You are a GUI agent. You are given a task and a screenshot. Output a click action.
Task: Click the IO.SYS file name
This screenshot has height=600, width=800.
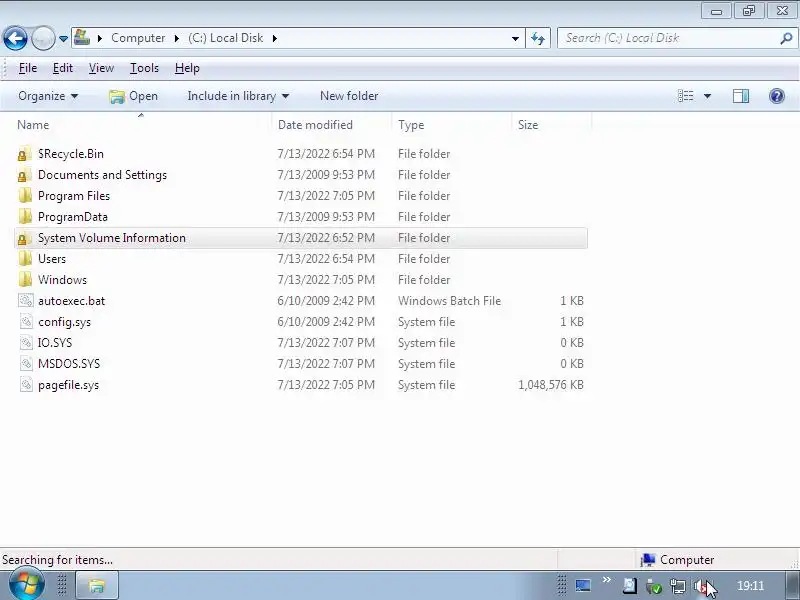tap(55, 343)
